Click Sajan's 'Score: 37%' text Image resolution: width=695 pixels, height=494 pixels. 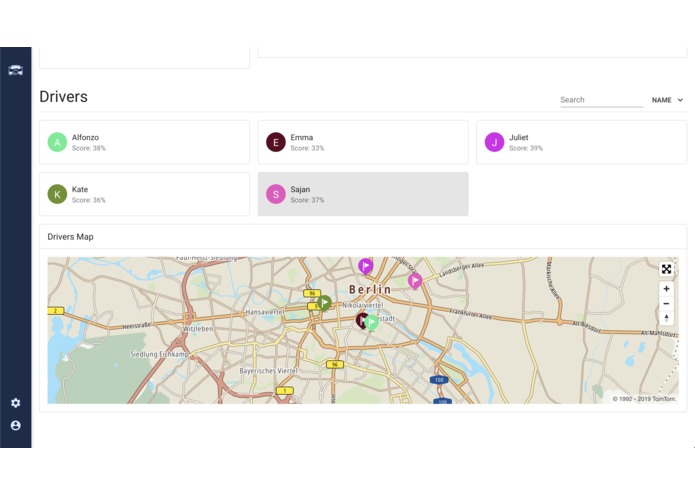tap(307, 200)
